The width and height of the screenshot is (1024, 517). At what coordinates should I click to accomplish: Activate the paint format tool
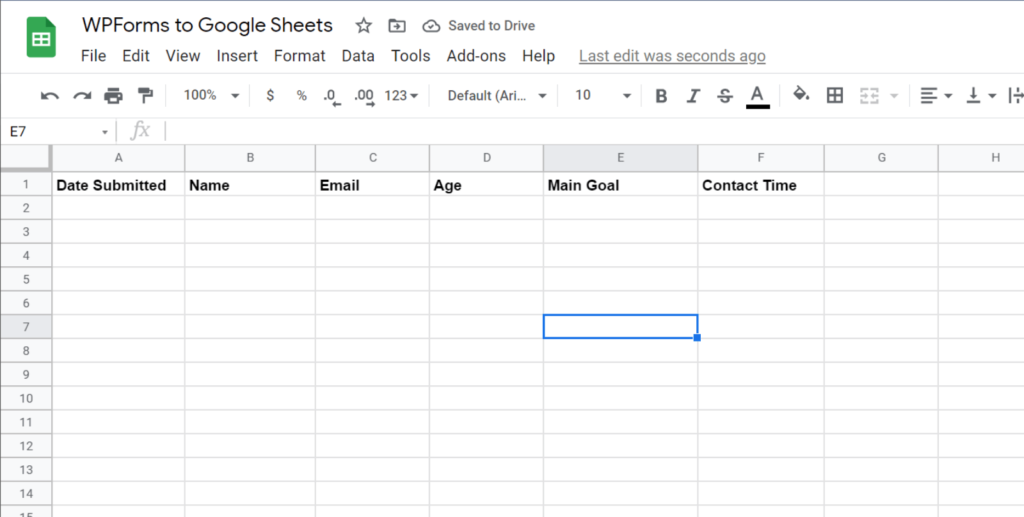145,96
